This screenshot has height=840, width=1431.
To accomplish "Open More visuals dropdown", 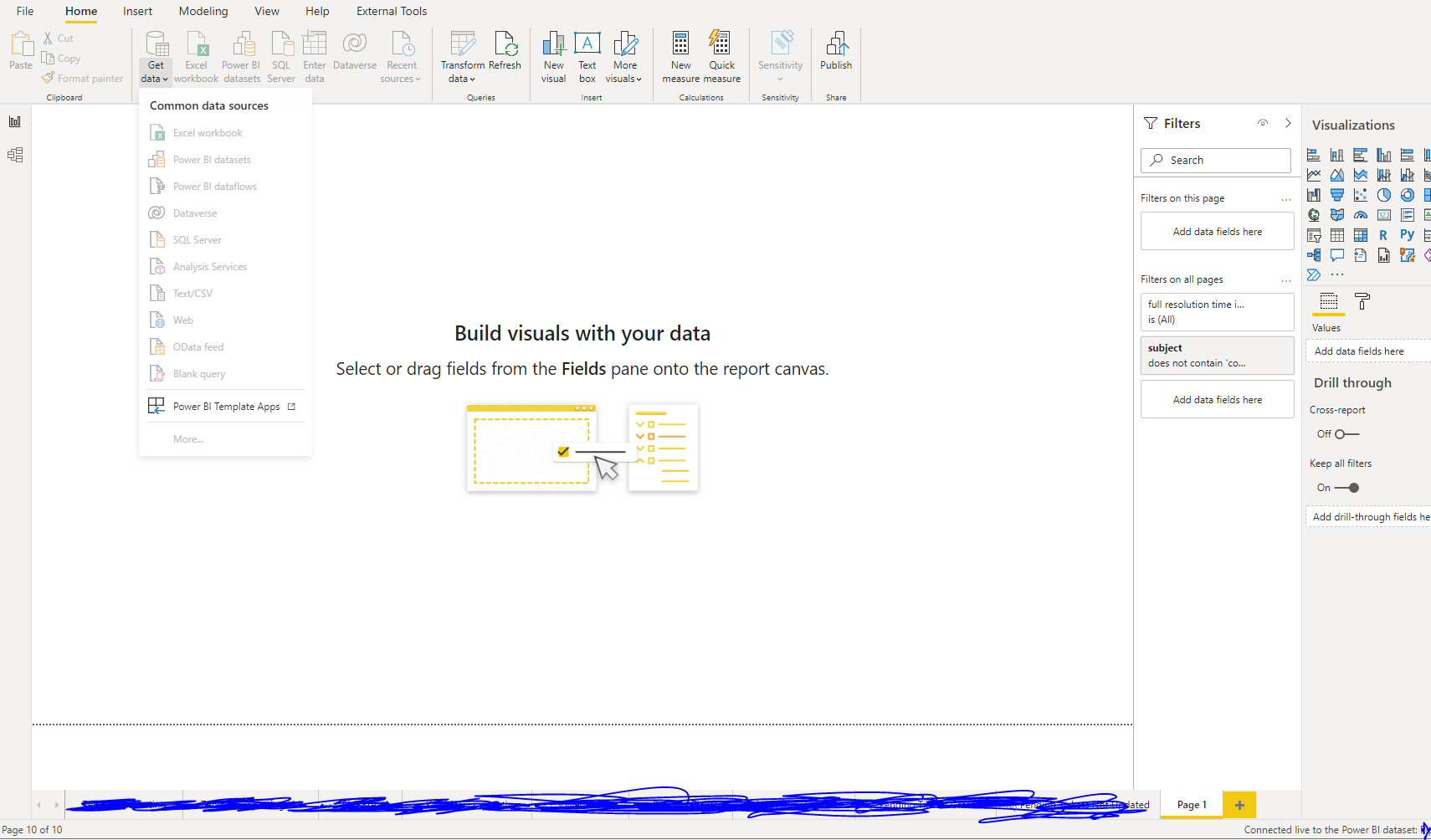I will 639,79.
